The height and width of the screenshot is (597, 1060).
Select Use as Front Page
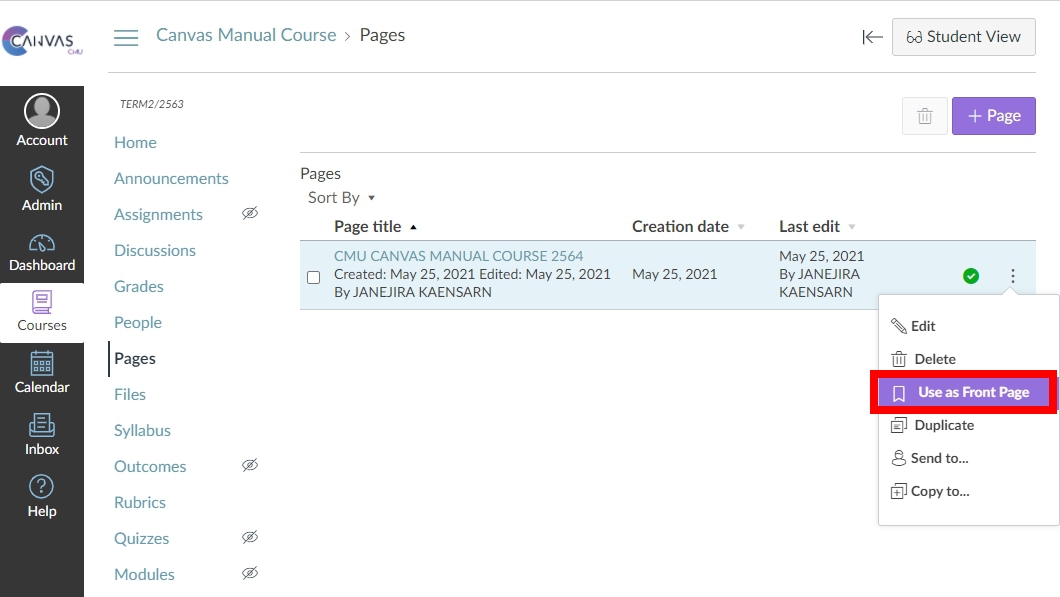964,392
